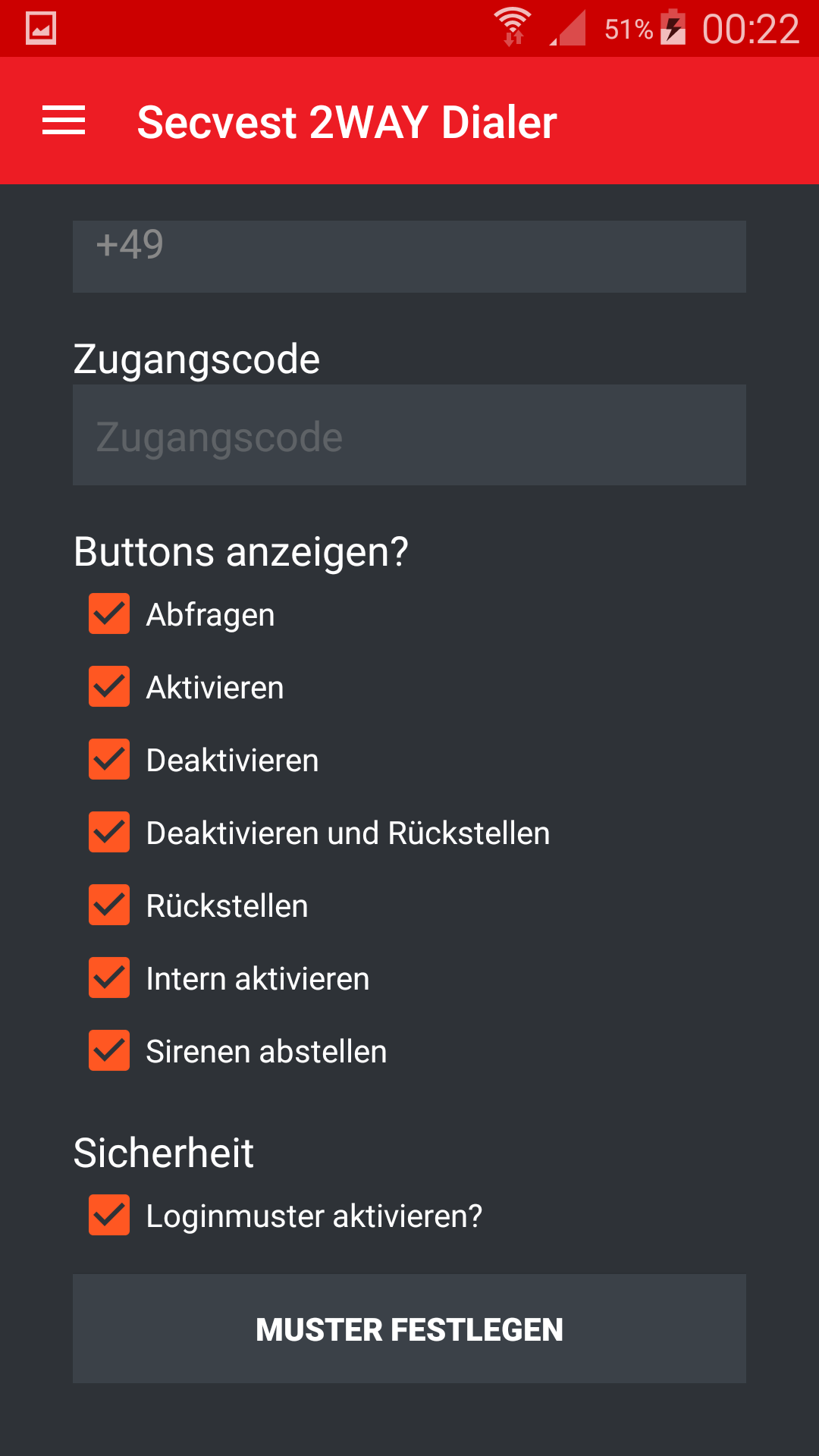This screenshot has width=819, height=1456.
Task: Uncheck Intern aktivieren checkbox
Action: point(109,977)
